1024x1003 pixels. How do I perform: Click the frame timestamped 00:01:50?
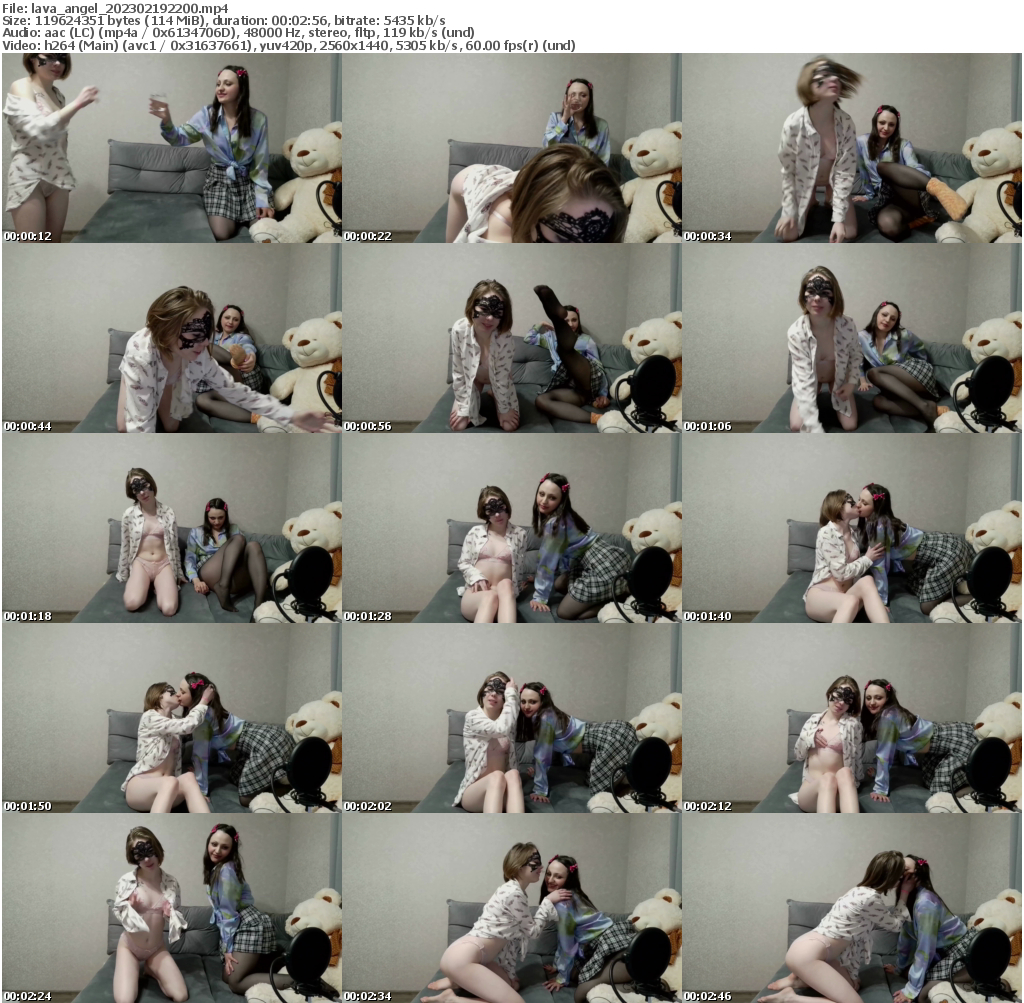pyautogui.click(x=171, y=718)
